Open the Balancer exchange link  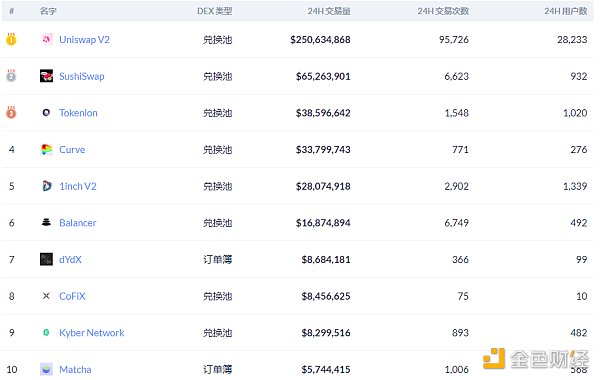click(x=78, y=223)
